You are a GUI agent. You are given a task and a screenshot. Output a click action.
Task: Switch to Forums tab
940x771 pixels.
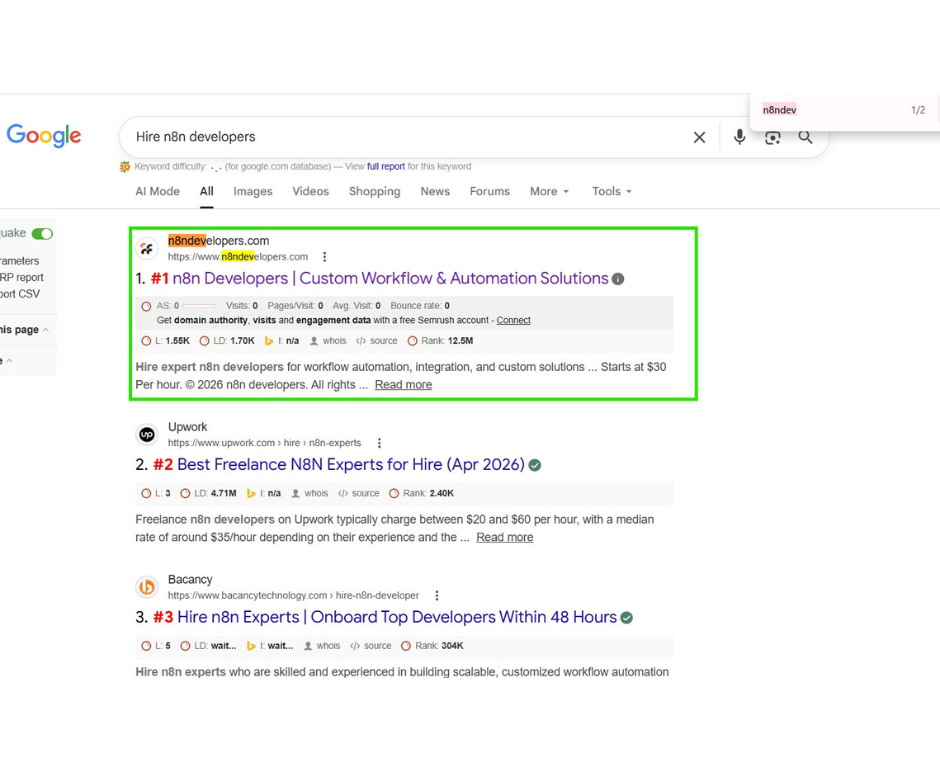[x=490, y=191]
